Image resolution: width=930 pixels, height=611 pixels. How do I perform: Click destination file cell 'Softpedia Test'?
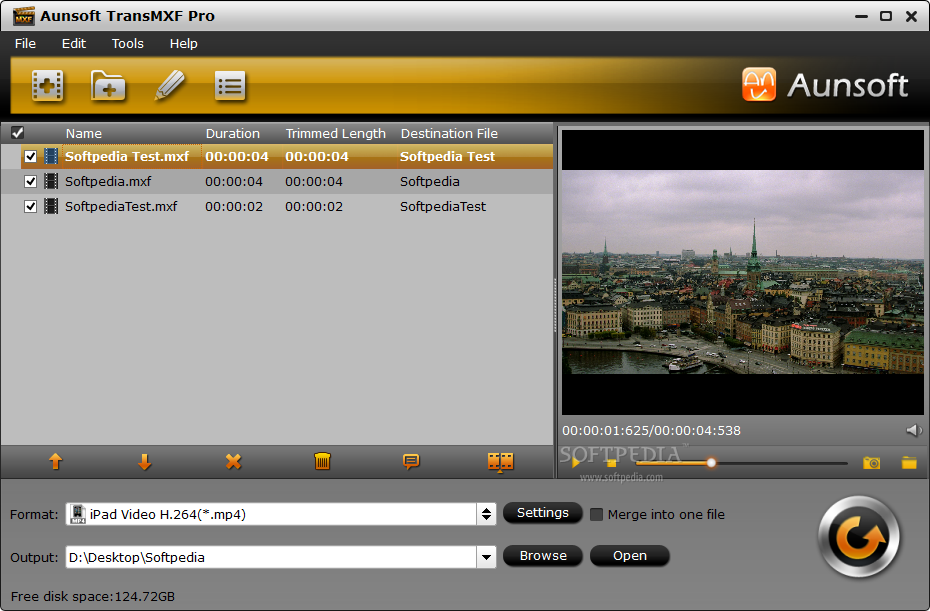click(447, 157)
